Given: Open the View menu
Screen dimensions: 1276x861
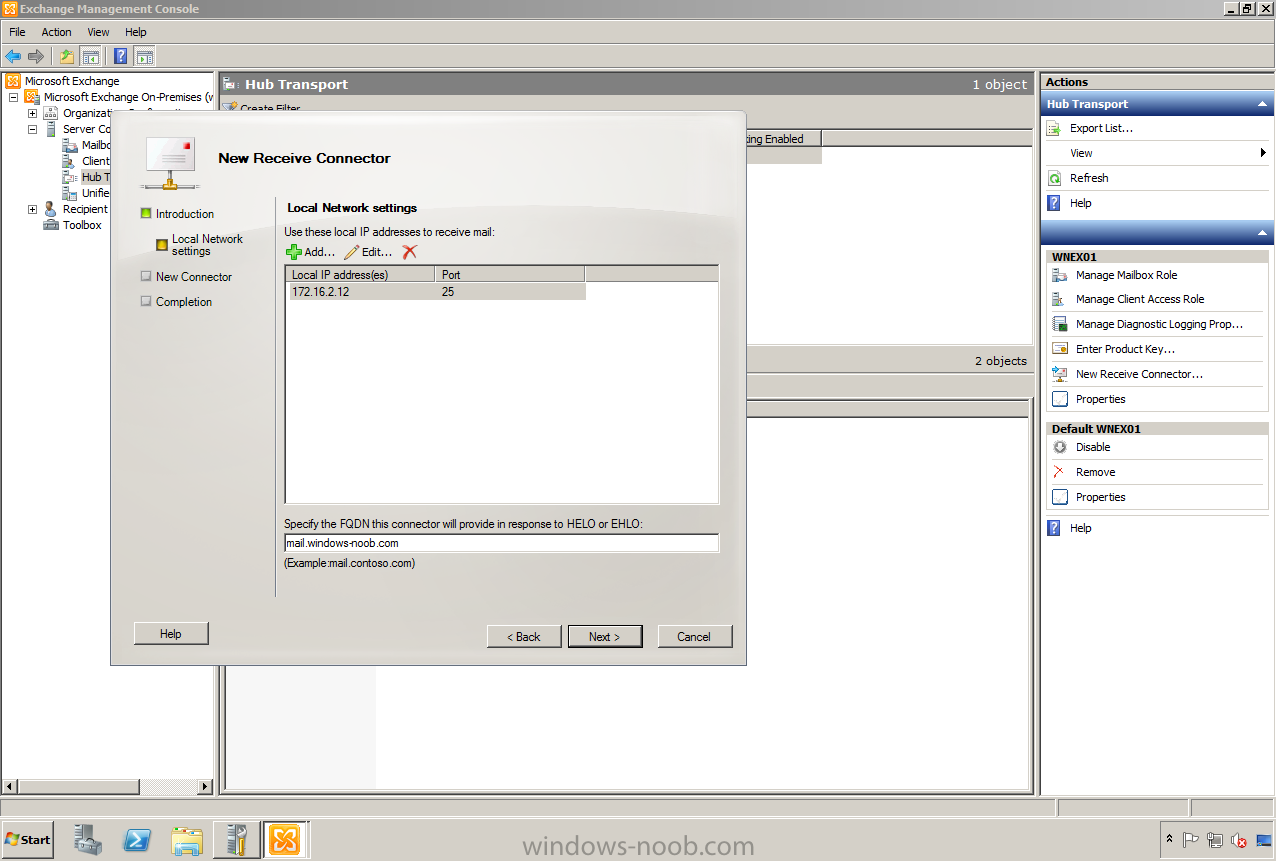Looking at the screenshot, I should [x=98, y=32].
